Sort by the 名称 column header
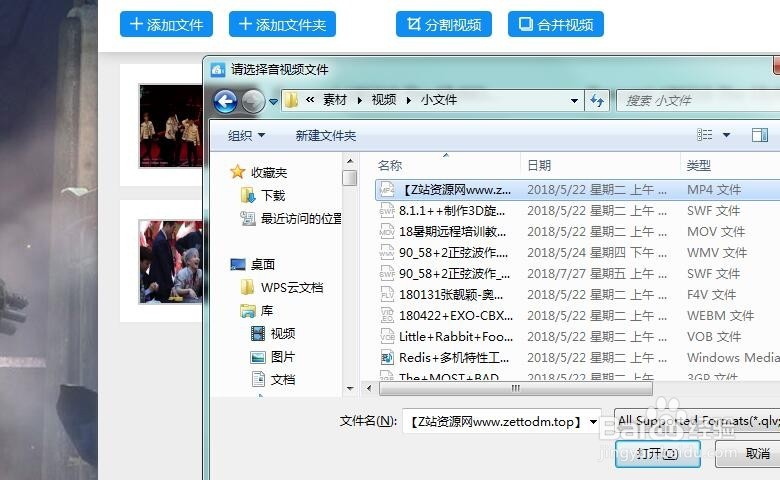The height and width of the screenshot is (480, 780). 390,165
